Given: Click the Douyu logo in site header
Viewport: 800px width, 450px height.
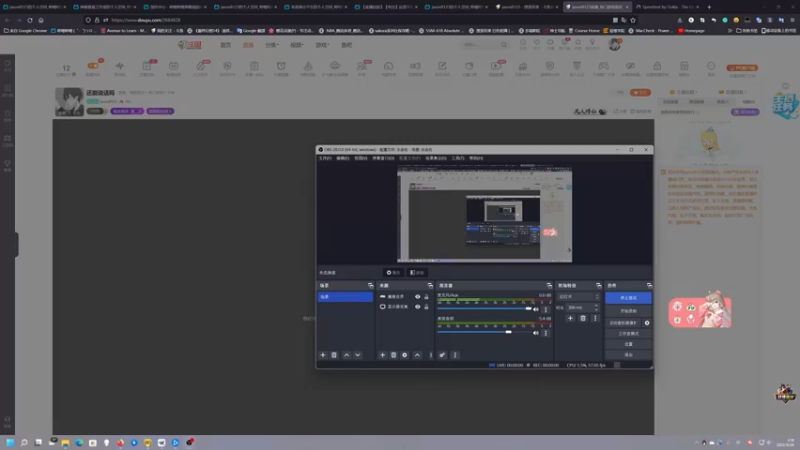Looking at the screenshot, I should click(189, 45).
